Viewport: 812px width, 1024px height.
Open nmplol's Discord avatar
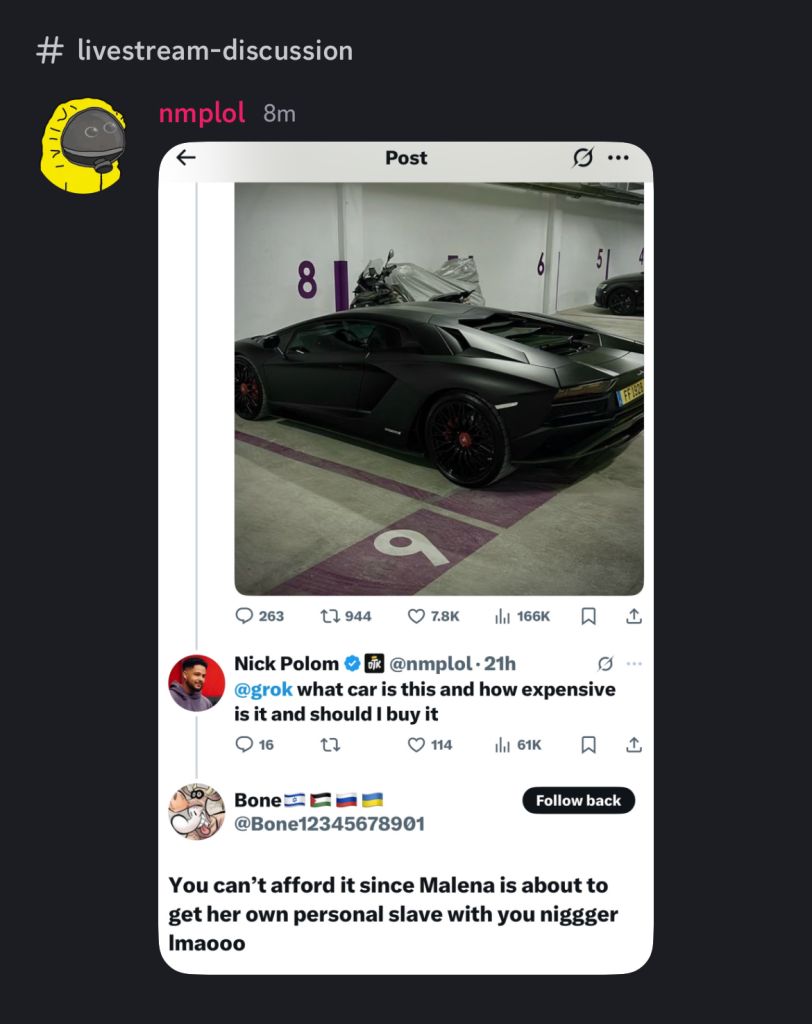tap(83, 142)
